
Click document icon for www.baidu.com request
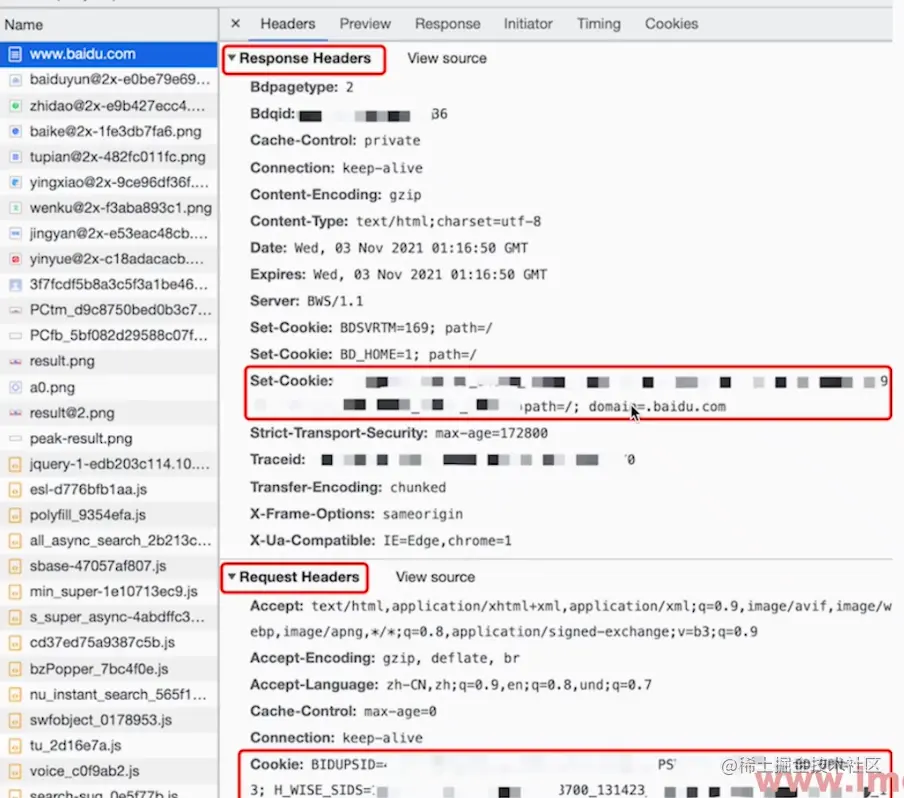point(15,54)
